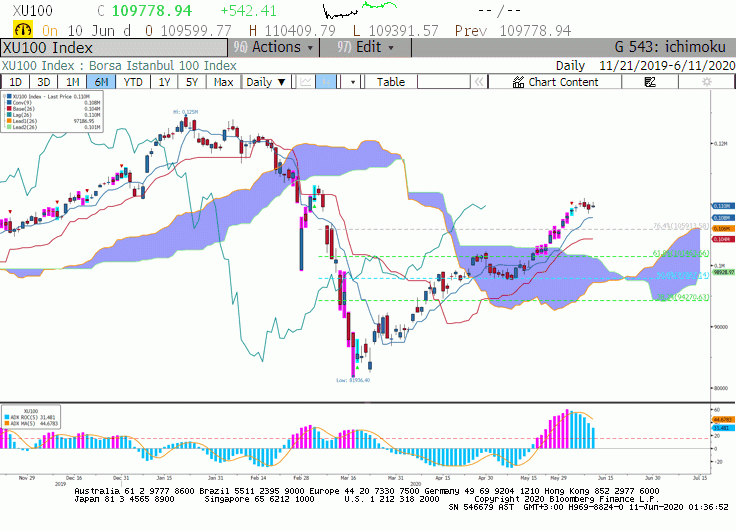Viewport: 736px width, 530px height.
Task: Click the Base(26) legend color swatch
Action: 9,108
